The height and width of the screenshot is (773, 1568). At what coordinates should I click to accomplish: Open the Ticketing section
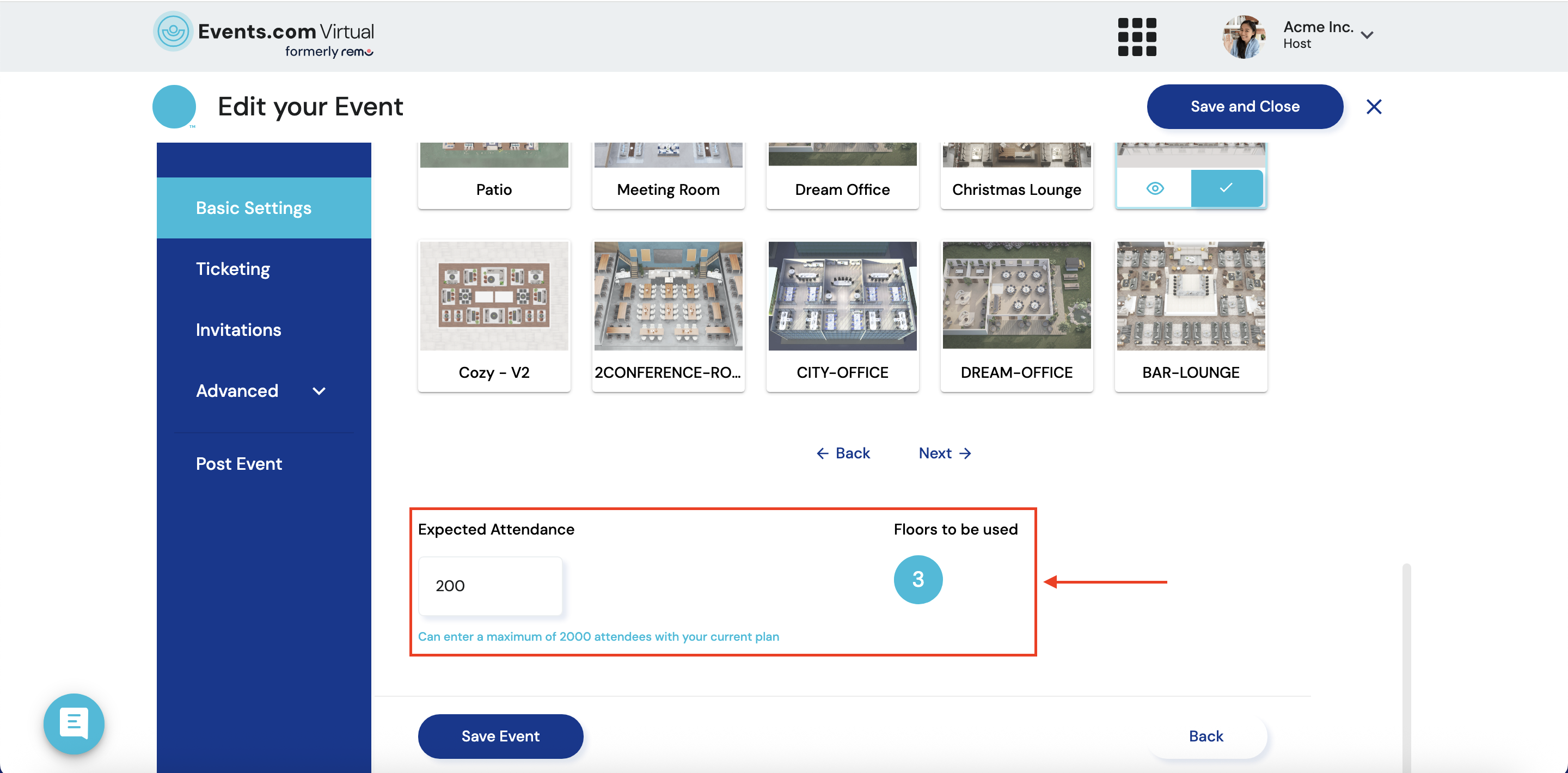tap(232, 268)
